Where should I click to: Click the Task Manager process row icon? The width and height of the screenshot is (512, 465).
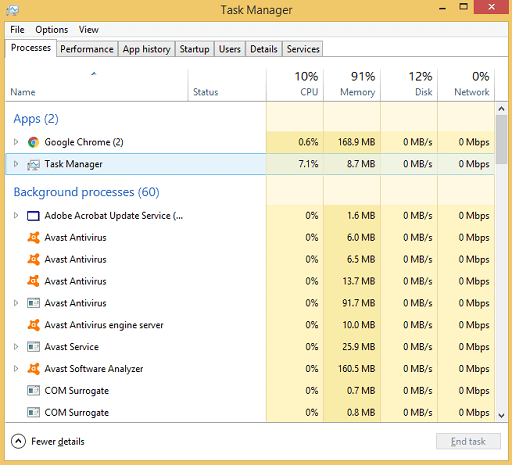[x=33, y=164]
